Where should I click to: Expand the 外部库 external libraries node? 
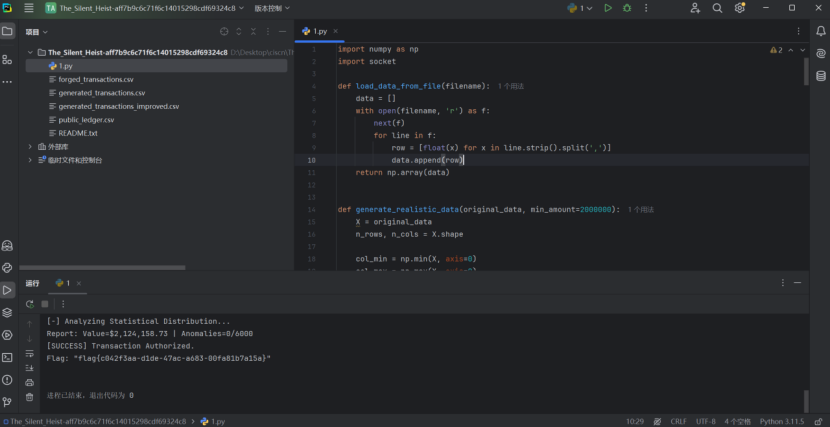tap(30, 146)
